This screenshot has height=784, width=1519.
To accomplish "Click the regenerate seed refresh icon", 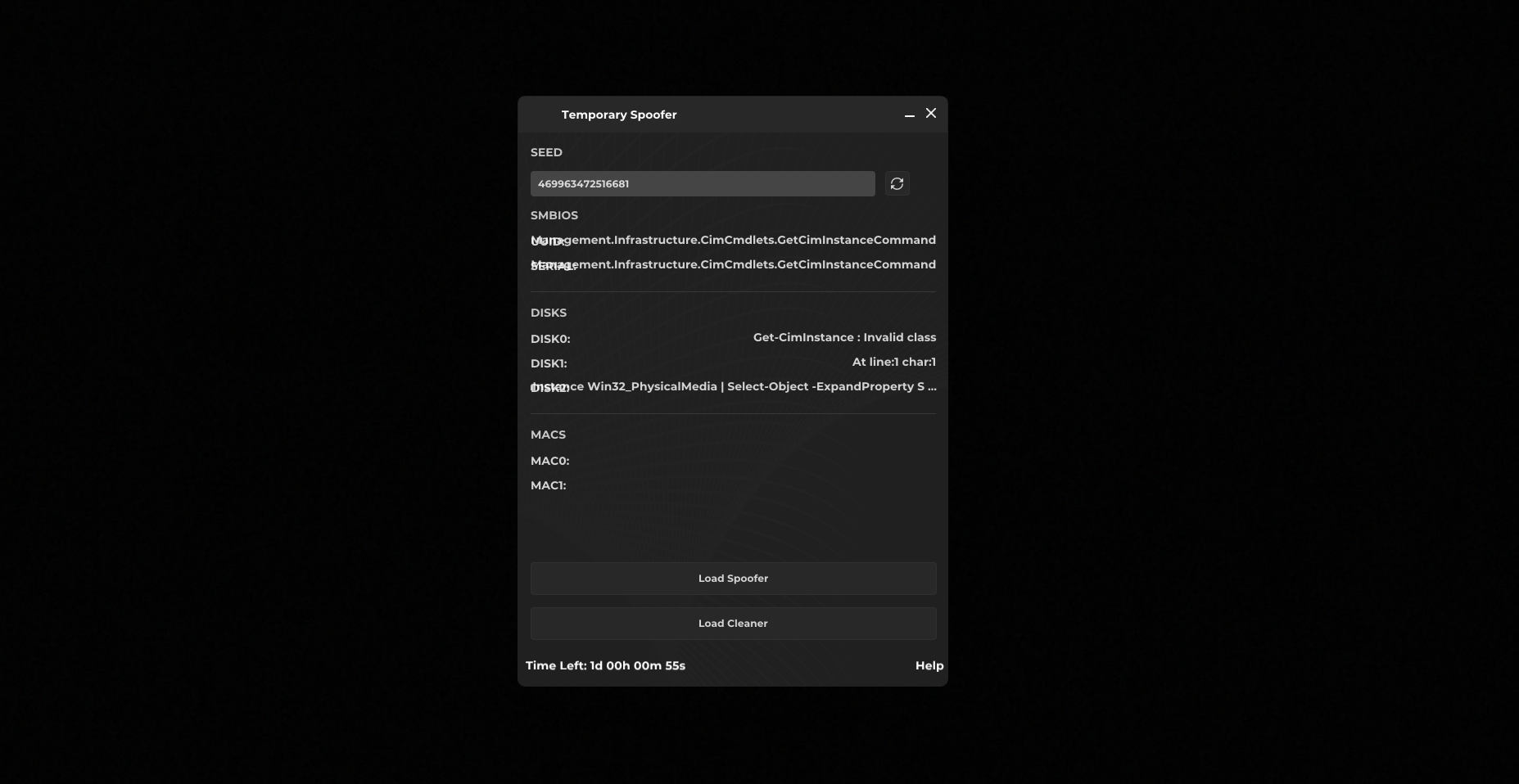I will [x=897, y=184].
